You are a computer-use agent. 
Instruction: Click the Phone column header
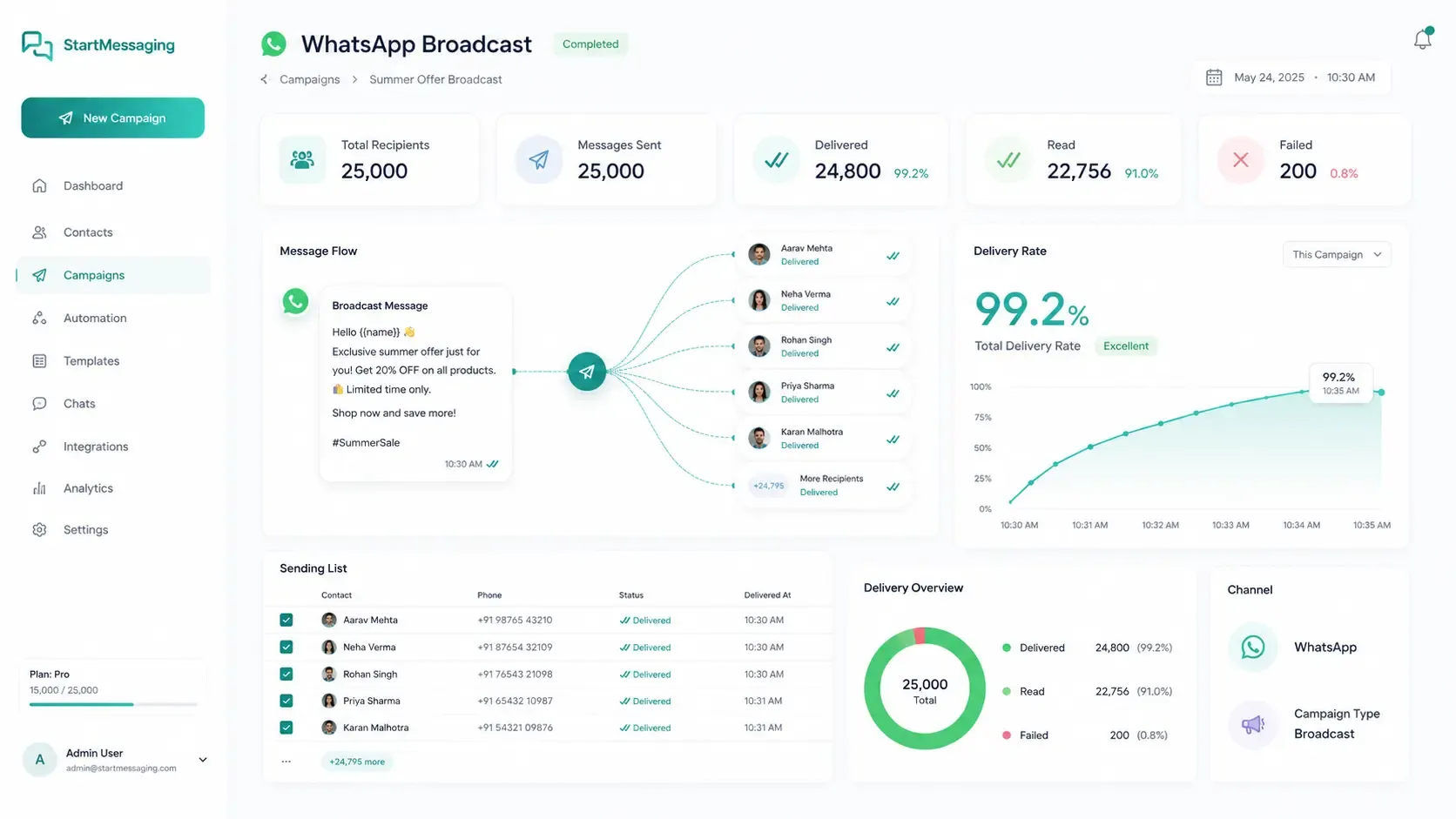(x=489, y=595)
